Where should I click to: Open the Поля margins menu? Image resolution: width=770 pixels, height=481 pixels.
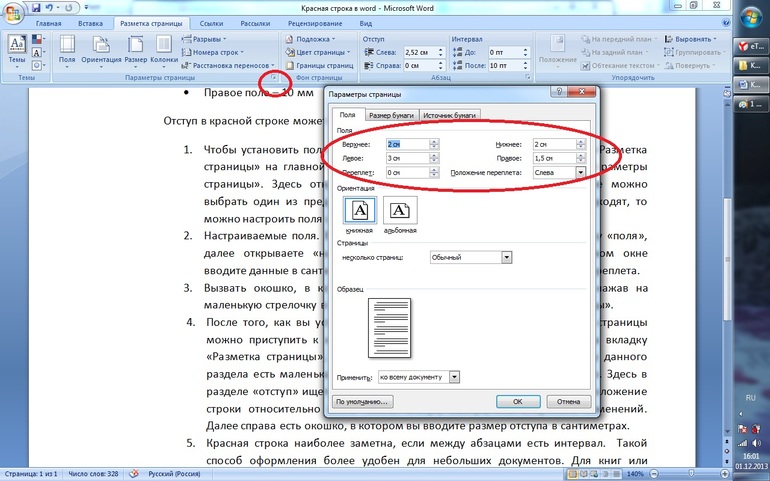(x=67, y=52)
